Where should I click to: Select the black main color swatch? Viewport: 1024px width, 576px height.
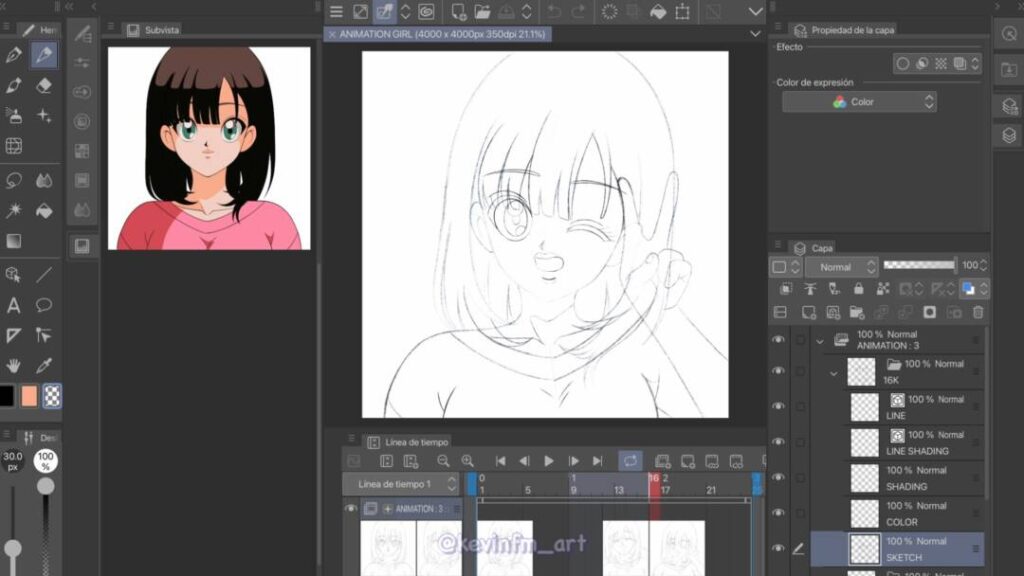point(6,396)
